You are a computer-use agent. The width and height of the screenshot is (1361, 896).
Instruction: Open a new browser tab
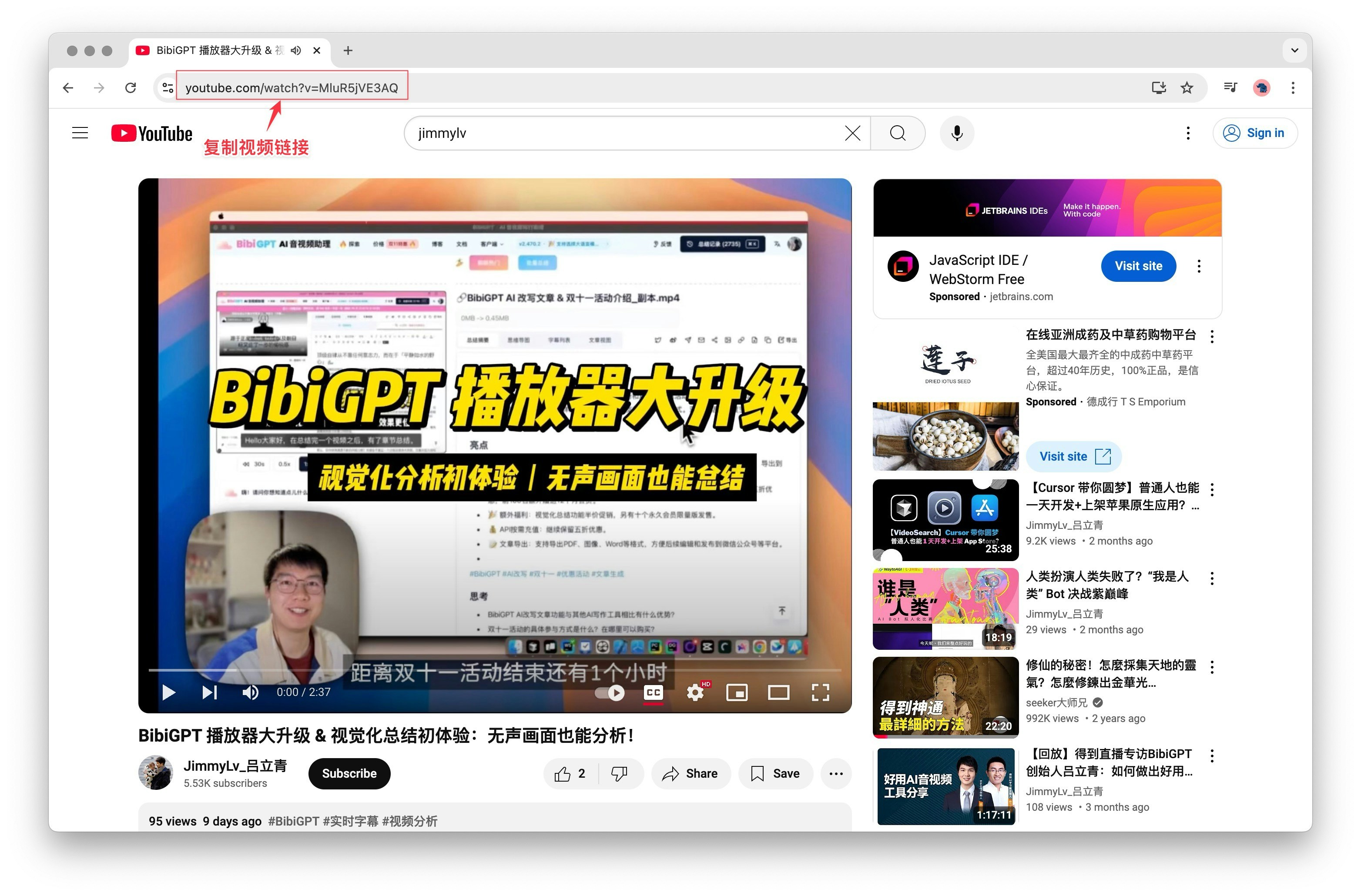348,50
